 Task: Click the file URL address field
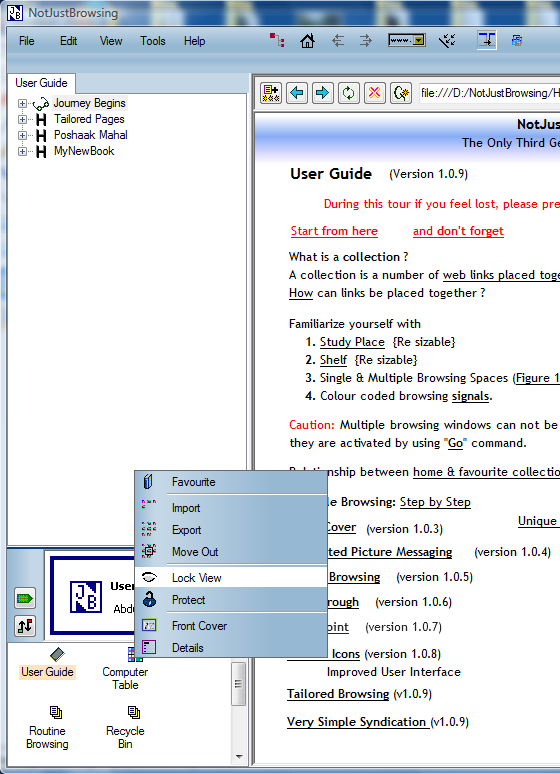pyautogui.click(x=489, y=93)
